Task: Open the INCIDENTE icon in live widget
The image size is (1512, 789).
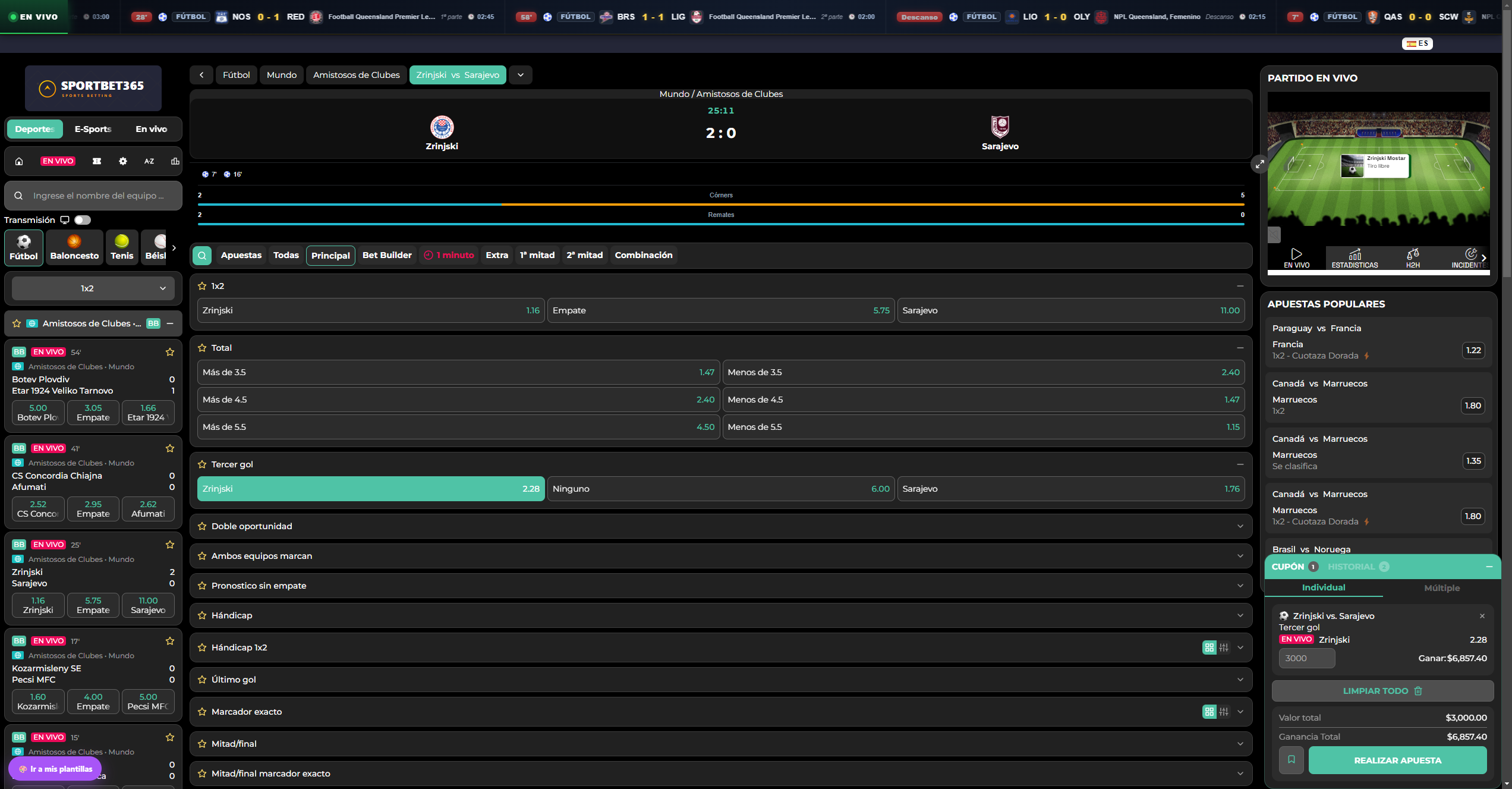Action: pos(1469,258)
